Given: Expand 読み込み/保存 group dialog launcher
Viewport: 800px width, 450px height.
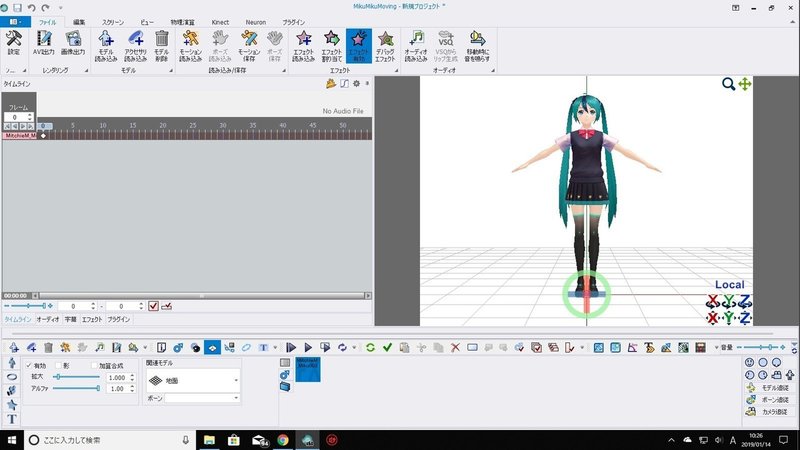Looking at the screenshot, I should [x=284, y=70].
